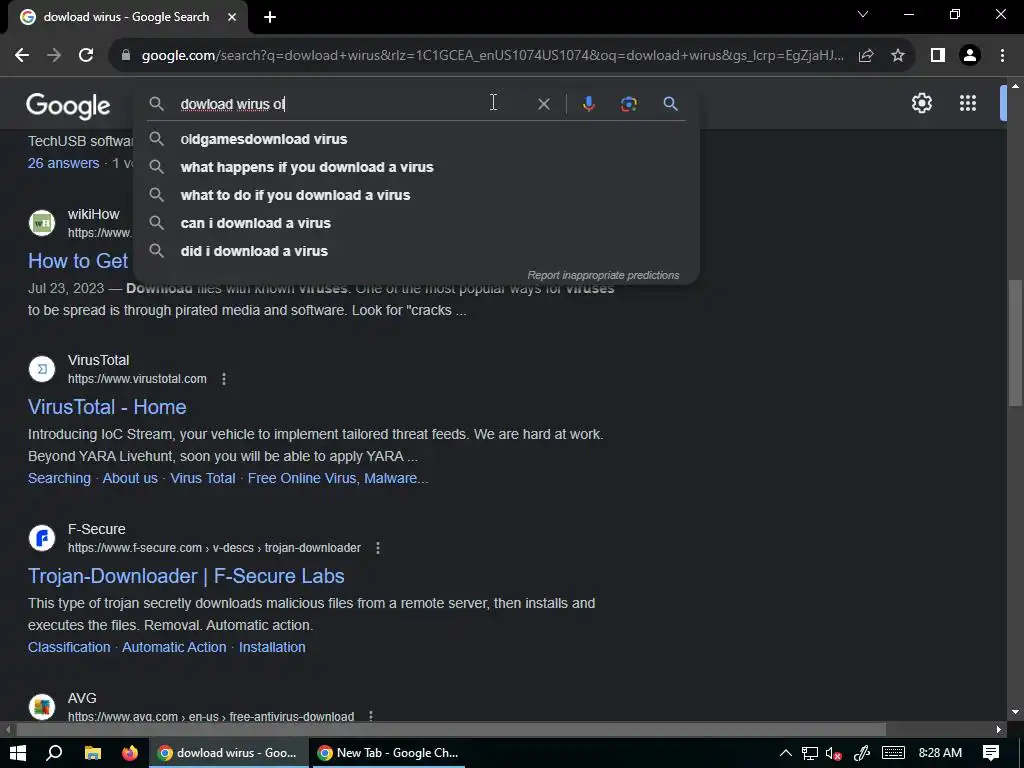Select suggestion can i download a virus
1024x768 pixels.
click(416, 223)
